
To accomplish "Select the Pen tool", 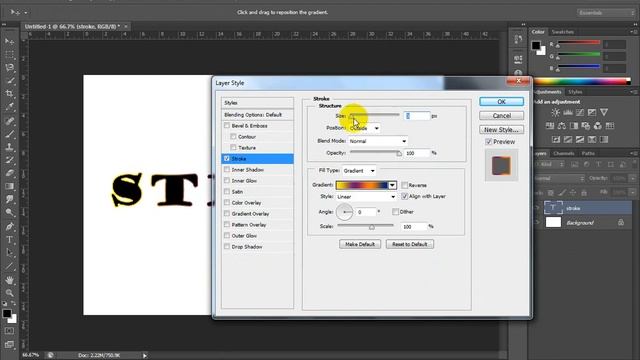I will coord(9,226).
